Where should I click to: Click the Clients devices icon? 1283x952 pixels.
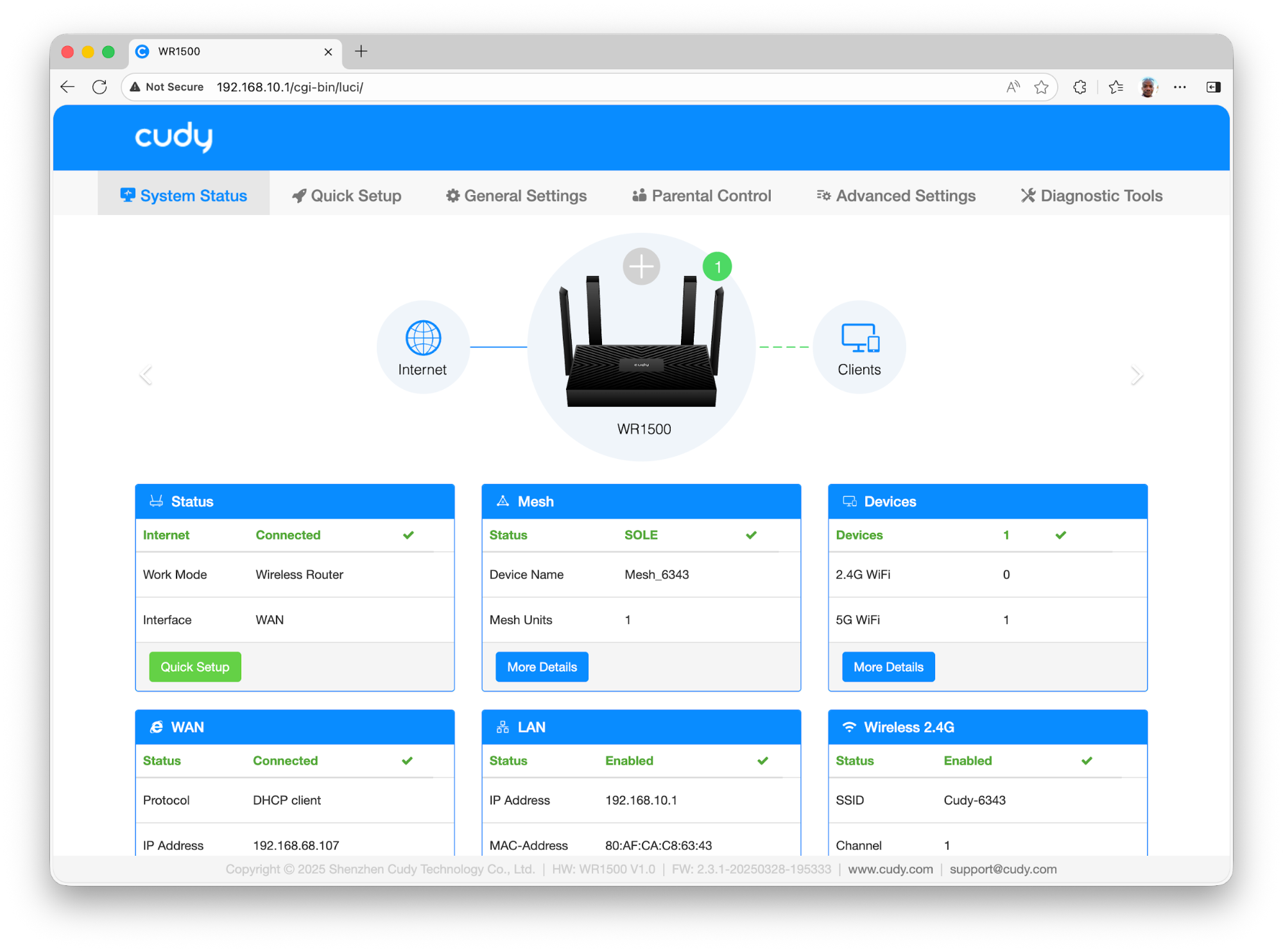[x=859, y=338]
